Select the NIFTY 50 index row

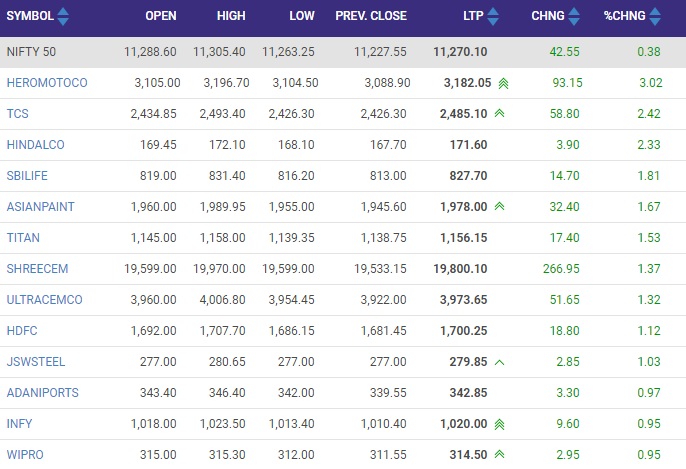[343, 52]
